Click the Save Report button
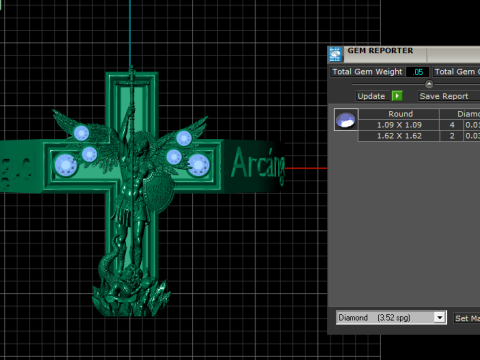This screenshot has height=360, width=480. click(449, 96)
